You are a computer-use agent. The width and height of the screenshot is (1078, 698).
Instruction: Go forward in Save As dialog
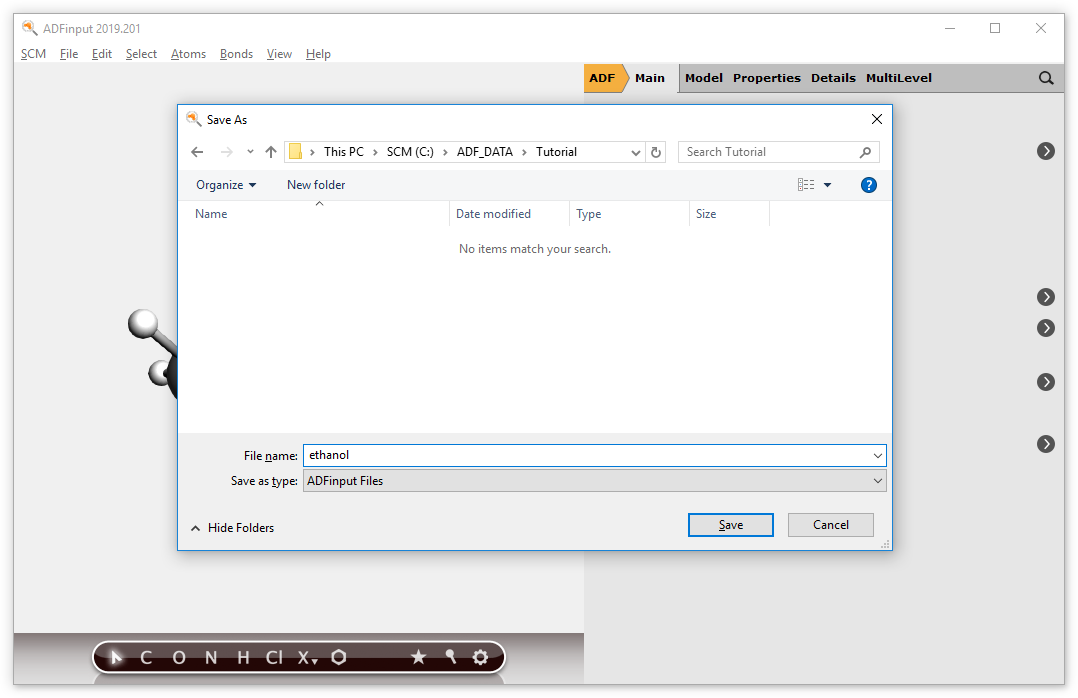[x=226, y=152]
